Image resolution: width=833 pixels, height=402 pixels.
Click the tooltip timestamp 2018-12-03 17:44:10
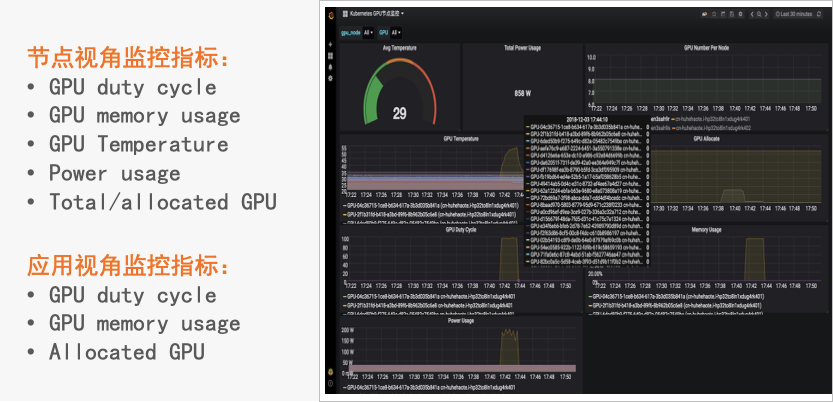click(586, 119)
